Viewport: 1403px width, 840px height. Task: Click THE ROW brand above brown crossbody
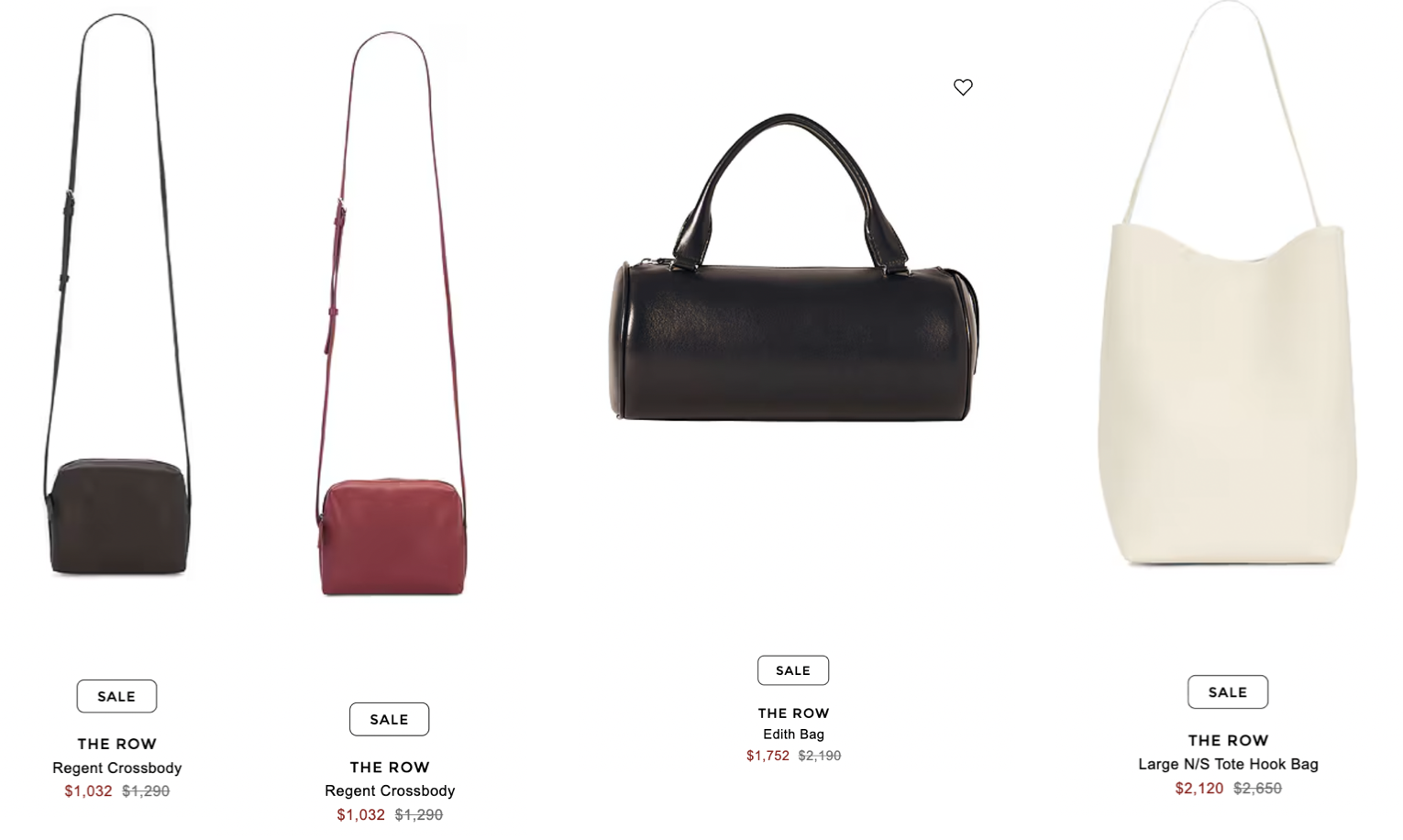pyautogui.click(x=116, y=744)
